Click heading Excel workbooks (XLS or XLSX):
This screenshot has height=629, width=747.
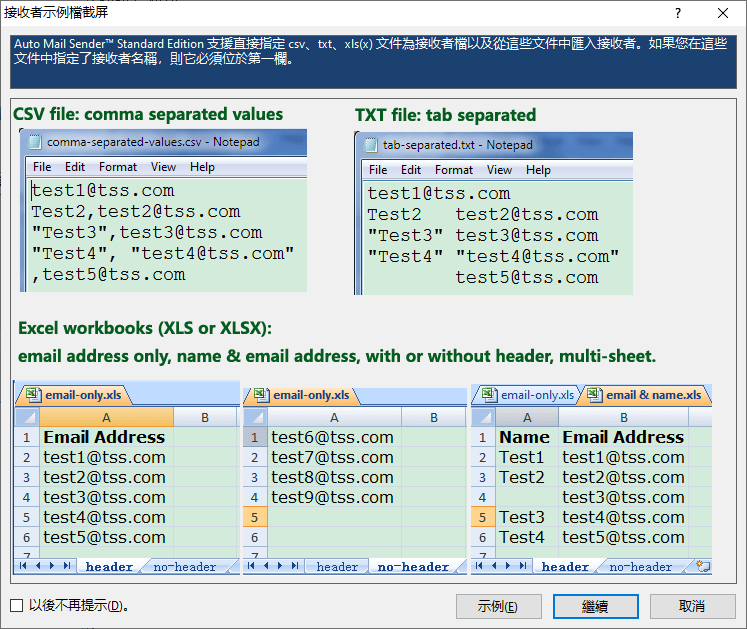click(x=145, y=328)
